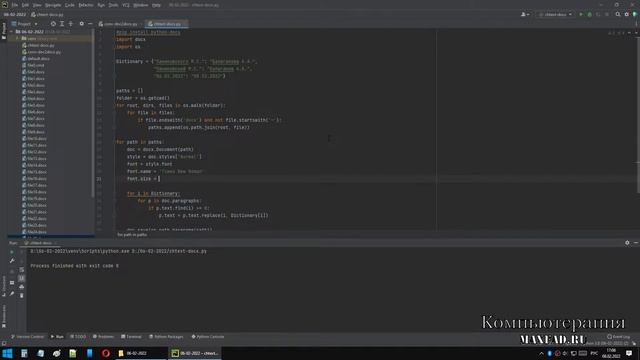Click the Search Everywhere magnifier icon
The width and height of the screenshot is (640, 360).
pos(618,14)
